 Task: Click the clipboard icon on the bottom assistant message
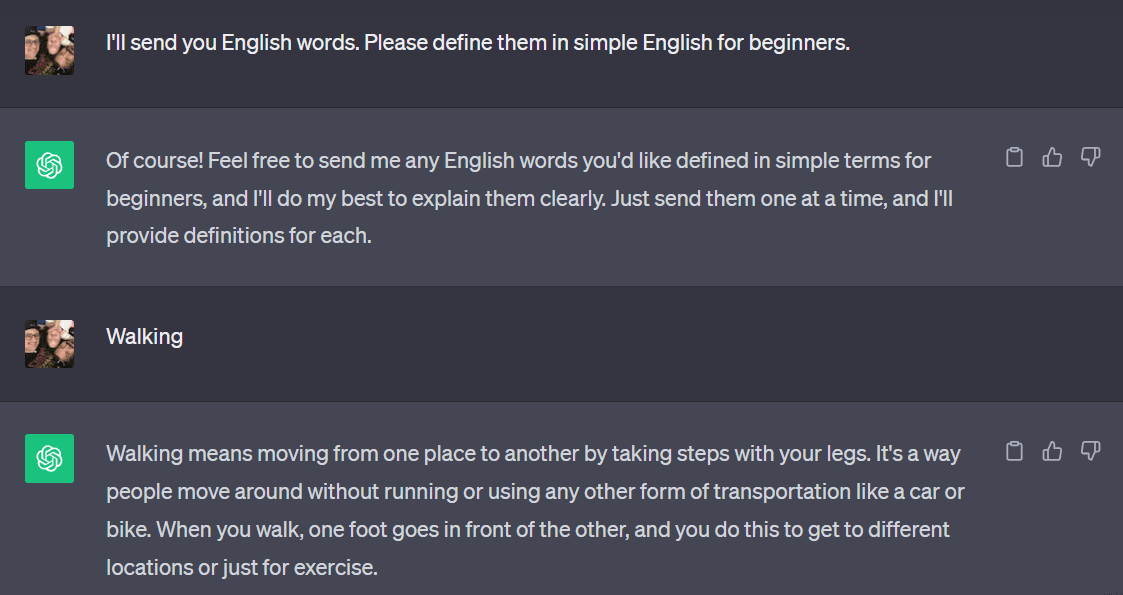pos(1014,451)
